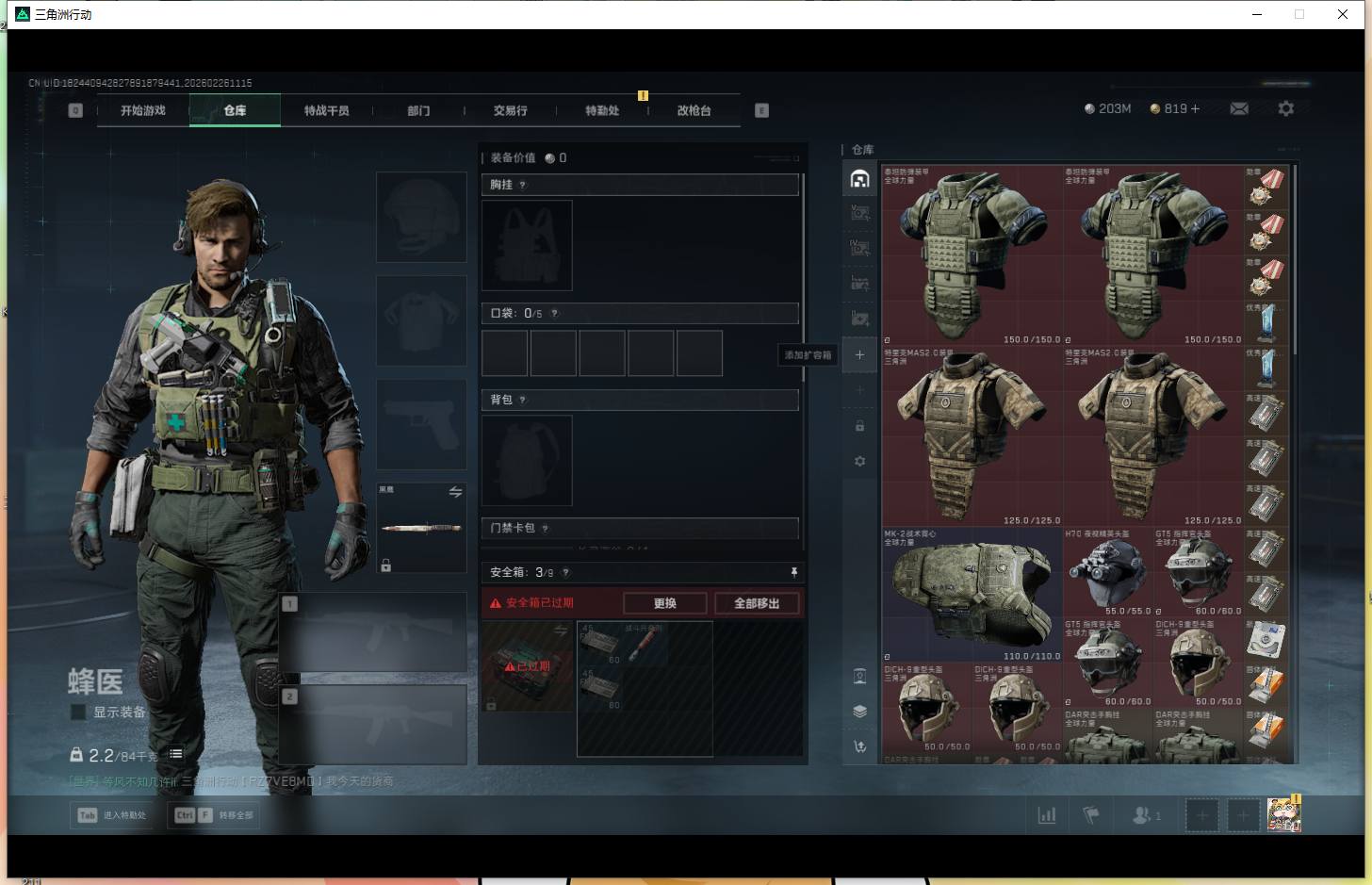Click the warehouse vertical scrollbar
This screenshot has width=1372, height=885.
tap(1296, 264)
